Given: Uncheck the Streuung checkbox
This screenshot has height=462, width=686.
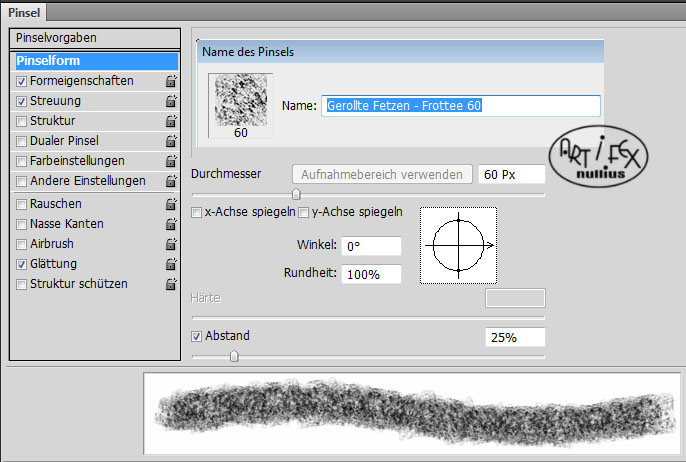Looking at the screenshot, I should click(21, 102).
